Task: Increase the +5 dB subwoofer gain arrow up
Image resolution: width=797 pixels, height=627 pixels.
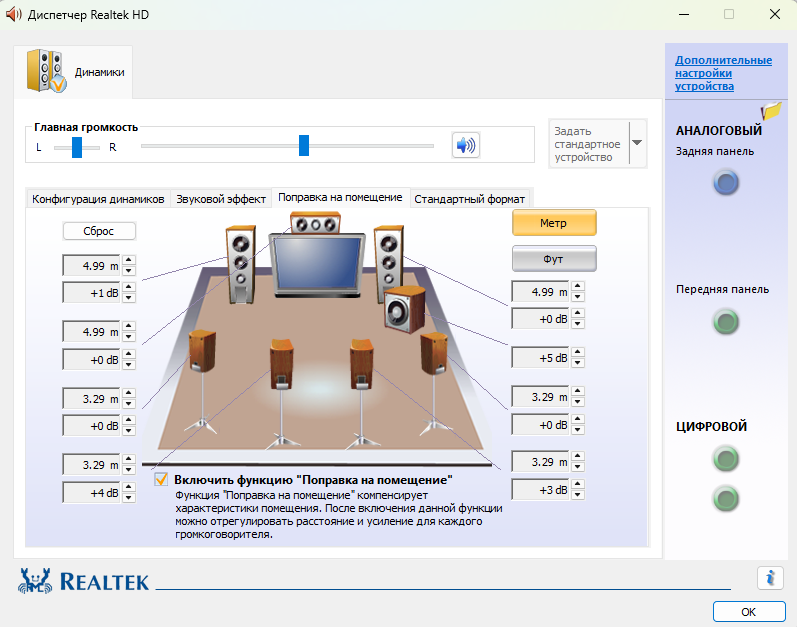Action: coord(578,352)
